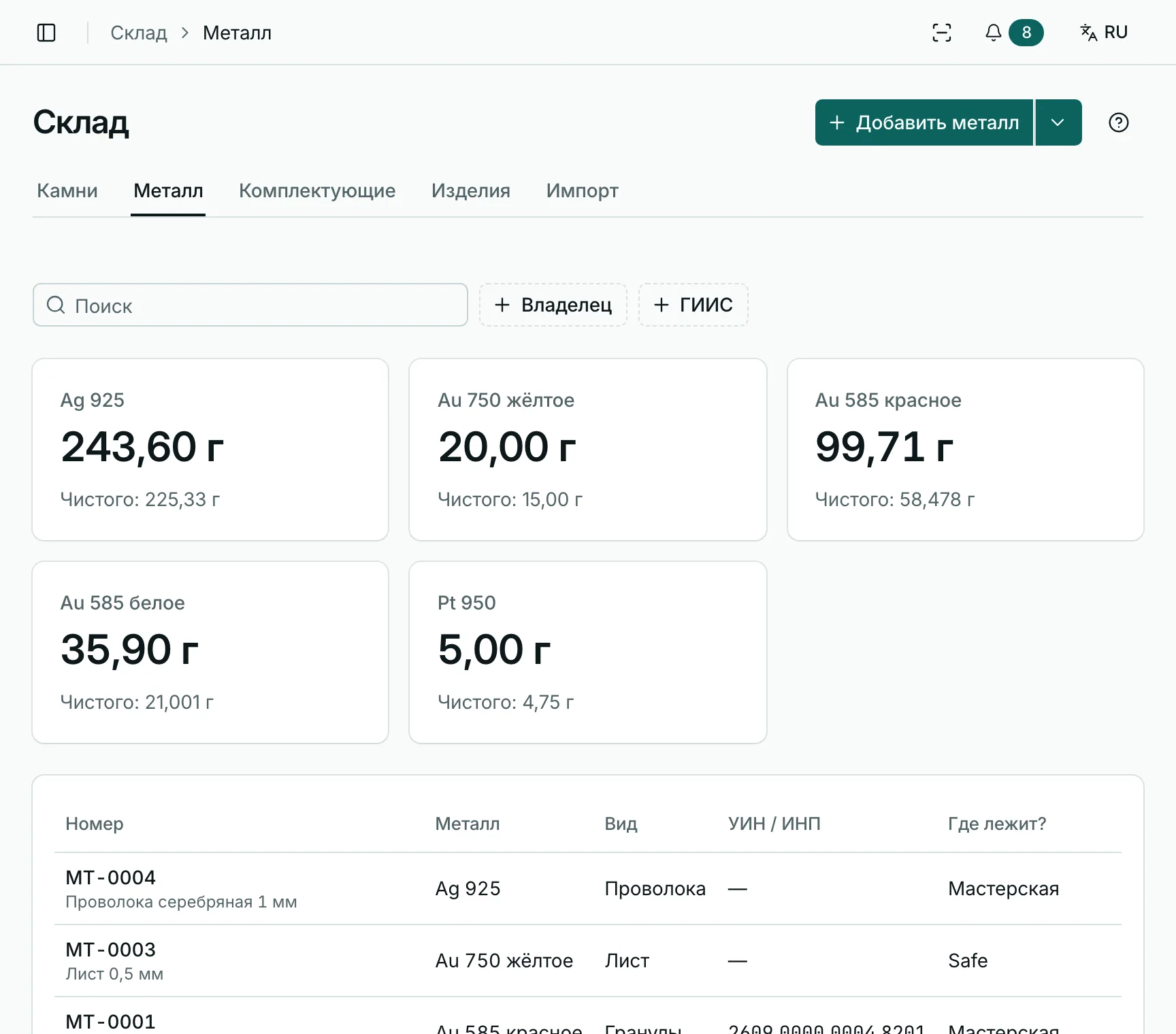
Task: Click the Склад page heading
Action: click(x=81, y=122)
